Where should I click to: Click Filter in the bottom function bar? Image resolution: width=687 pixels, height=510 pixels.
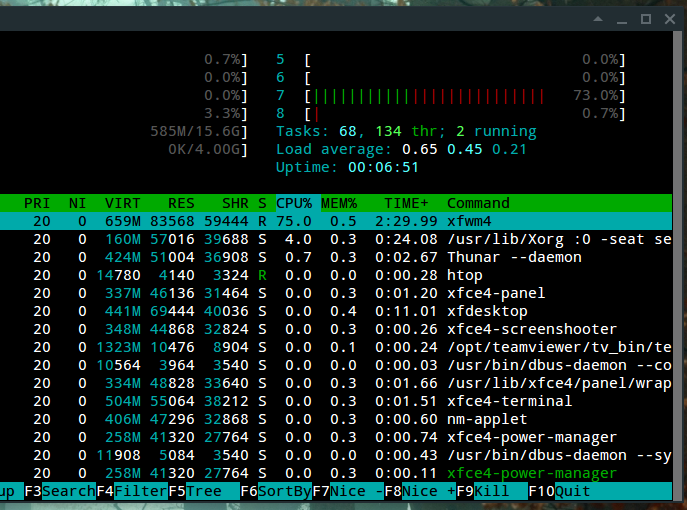coord(141,492)
